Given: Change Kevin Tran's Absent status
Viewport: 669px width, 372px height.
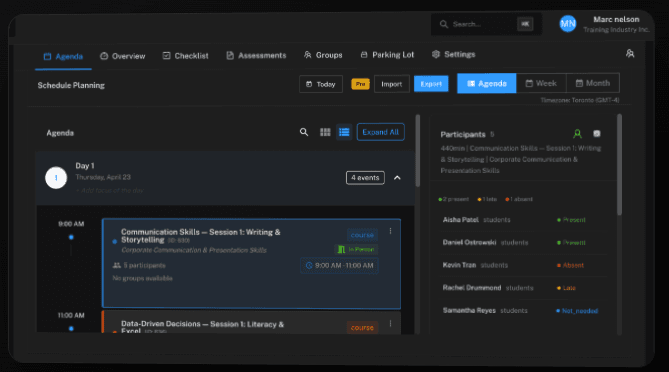Looking at the screenshot, I should (x=570, y=265).
